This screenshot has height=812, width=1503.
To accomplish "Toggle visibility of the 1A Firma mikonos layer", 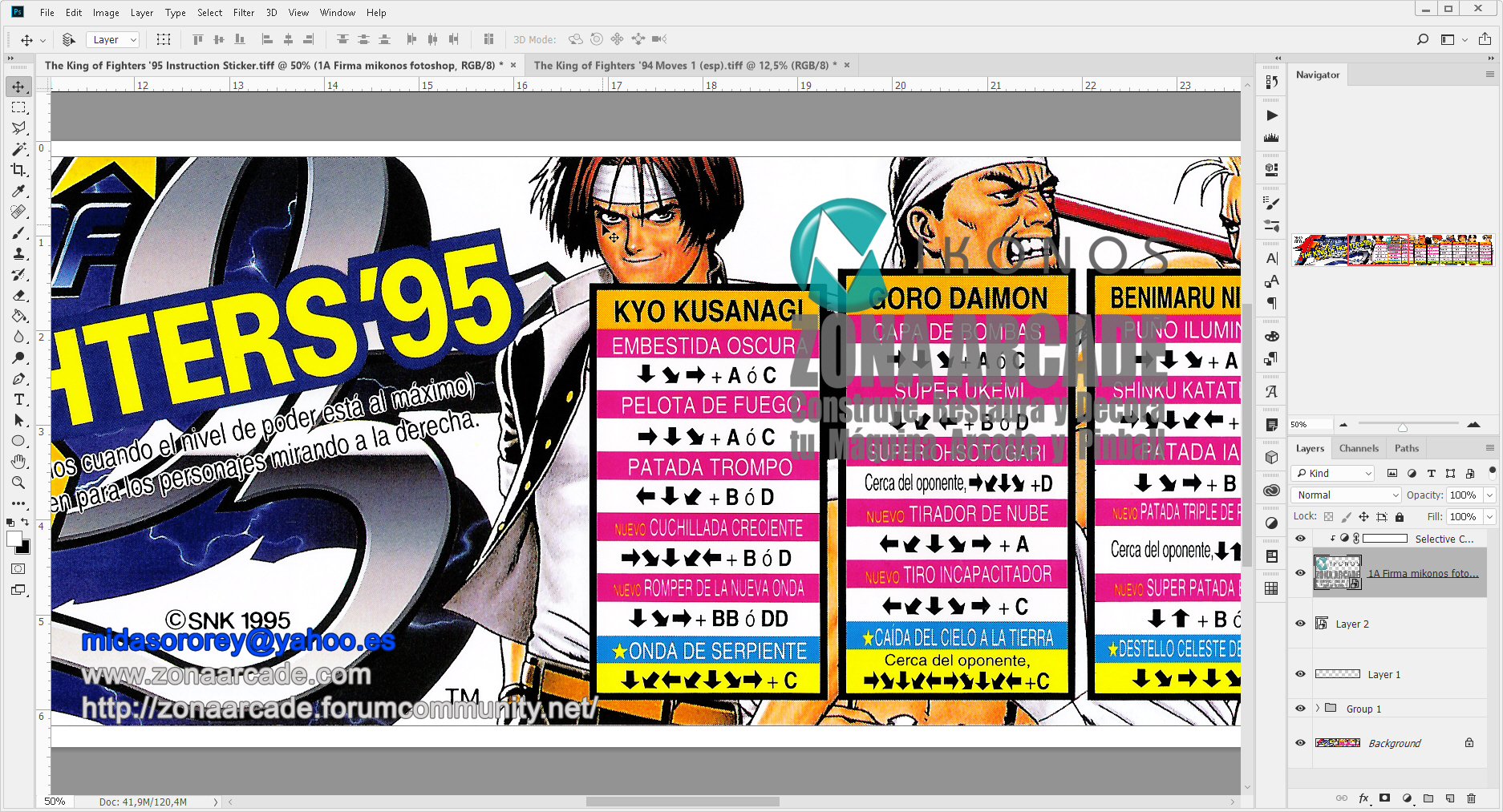I will click(x=1300, y=573).
